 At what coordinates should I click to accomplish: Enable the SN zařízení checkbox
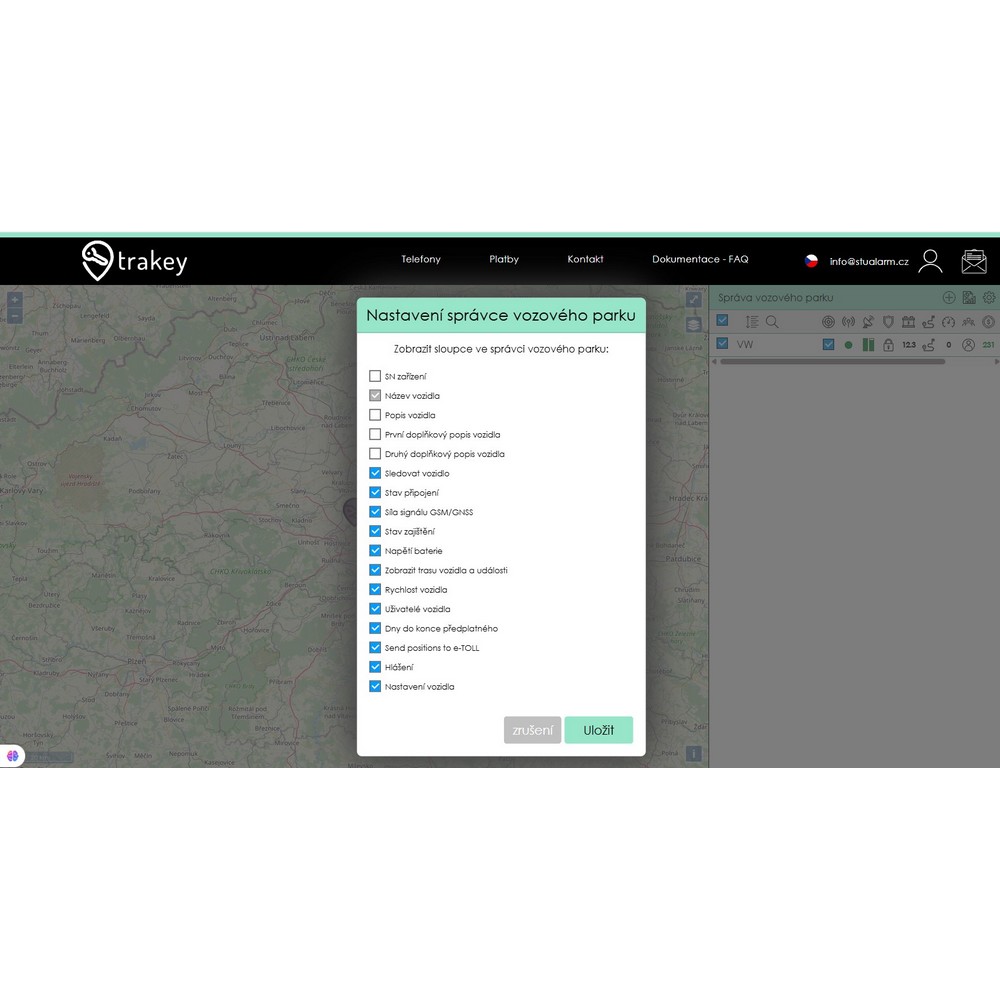375,376
